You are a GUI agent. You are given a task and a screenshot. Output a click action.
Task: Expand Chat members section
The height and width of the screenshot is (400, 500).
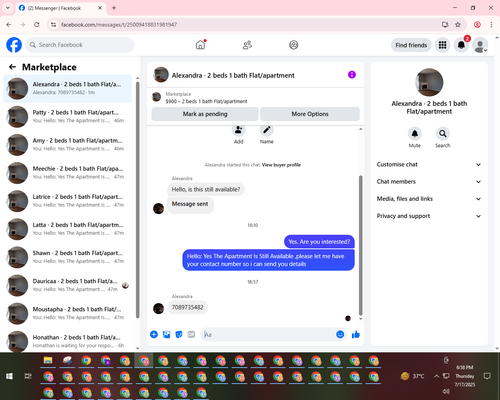pyautogui.click(x=429, y=182)
